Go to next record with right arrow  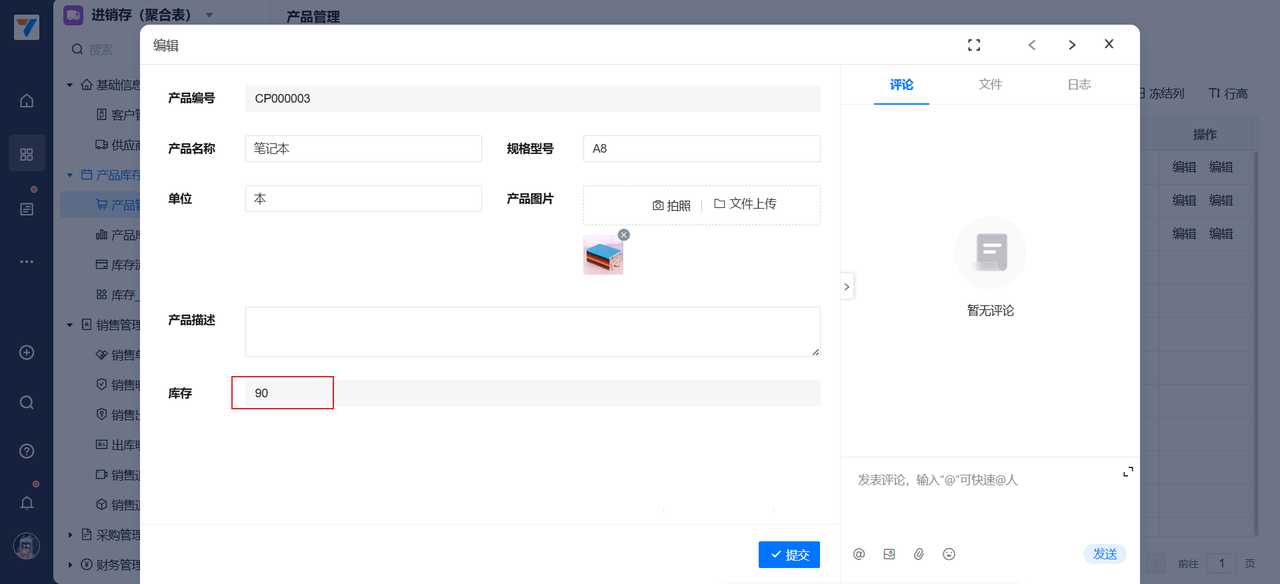[x=1072, y=45]
